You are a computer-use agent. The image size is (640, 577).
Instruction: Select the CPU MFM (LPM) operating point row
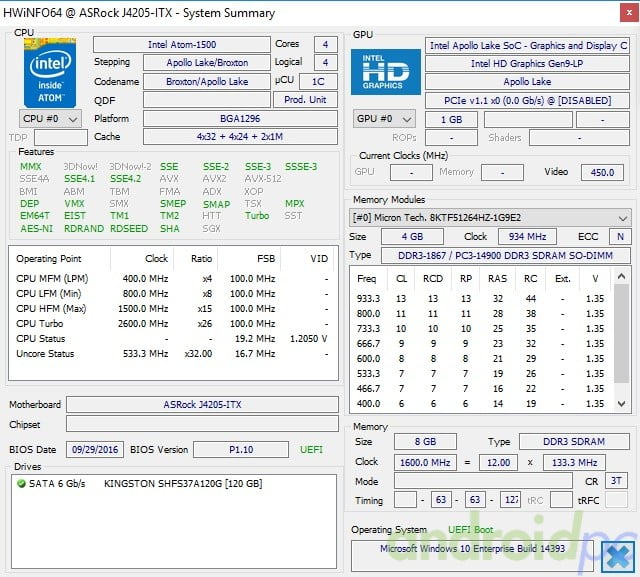(x=172, y=279)
